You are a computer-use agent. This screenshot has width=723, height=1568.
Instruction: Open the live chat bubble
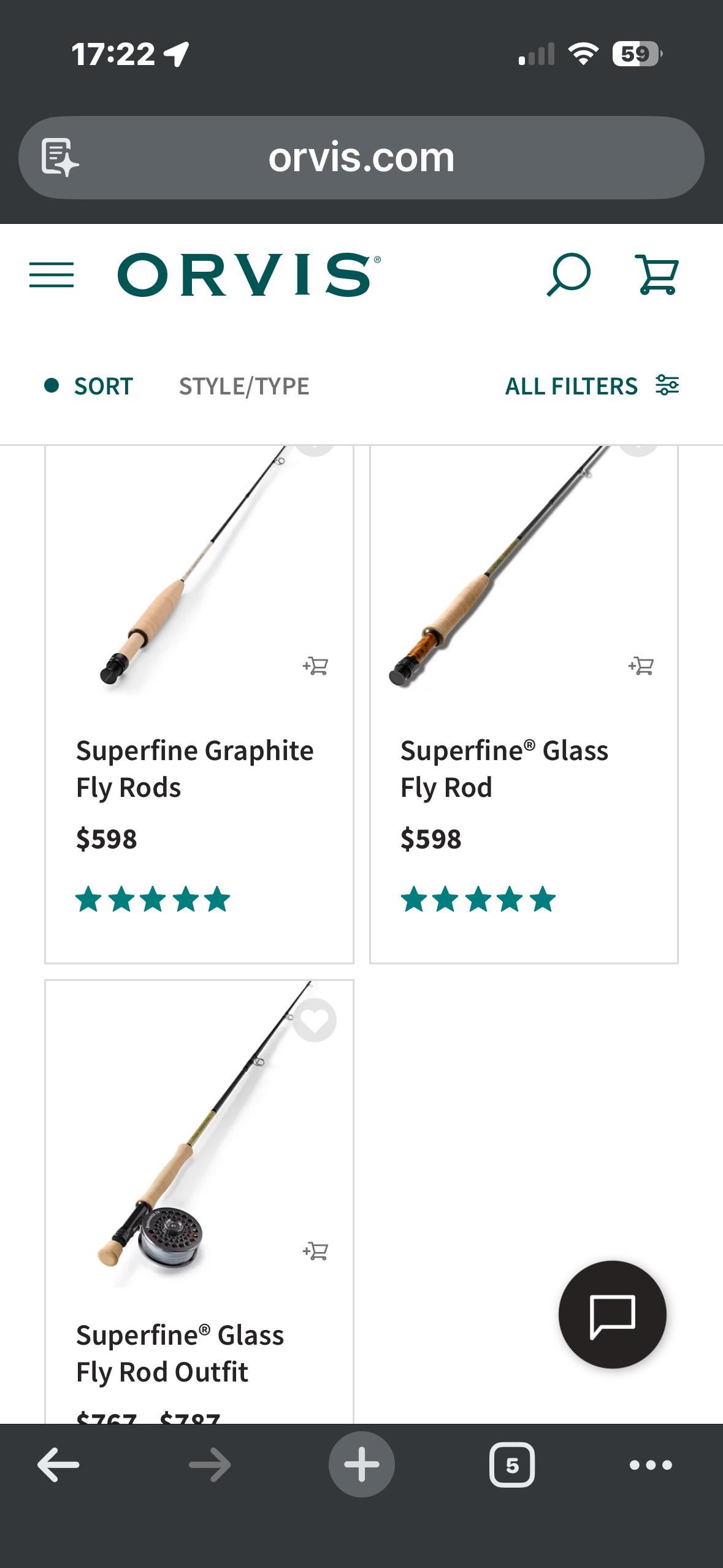[x=612, y=1314]
